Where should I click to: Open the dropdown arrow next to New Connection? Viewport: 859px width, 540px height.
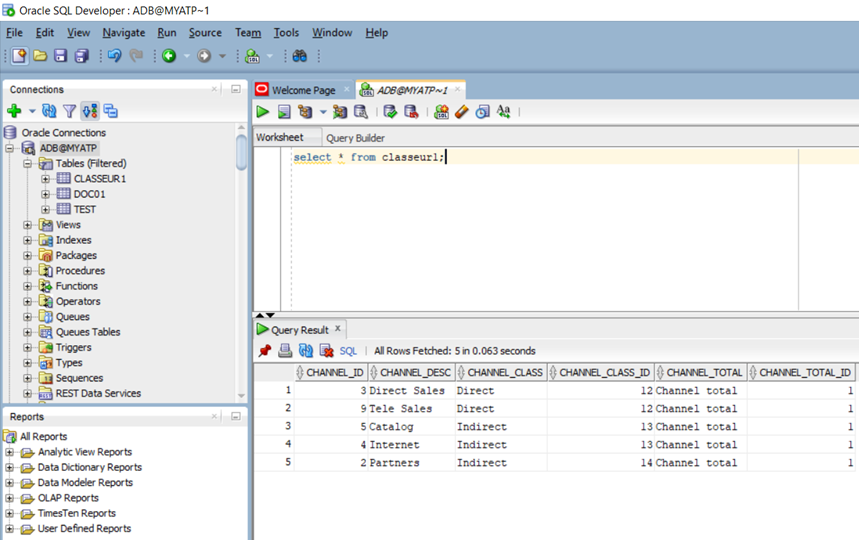pos(32,111)
